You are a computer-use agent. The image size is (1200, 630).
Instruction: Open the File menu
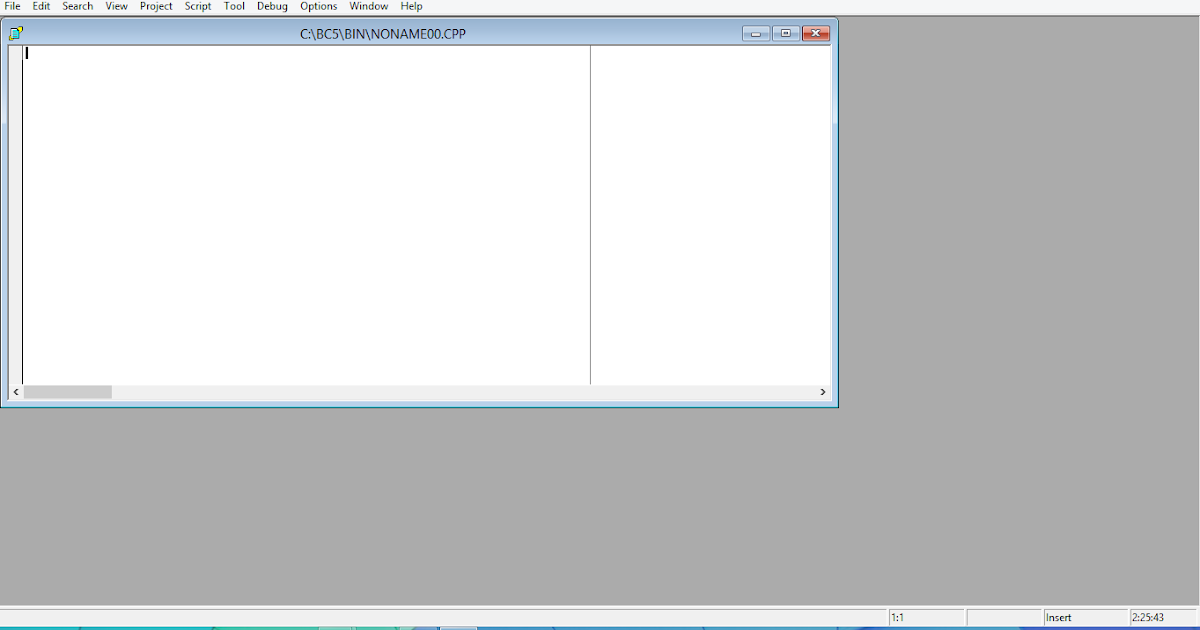click(x=12, y=6)
